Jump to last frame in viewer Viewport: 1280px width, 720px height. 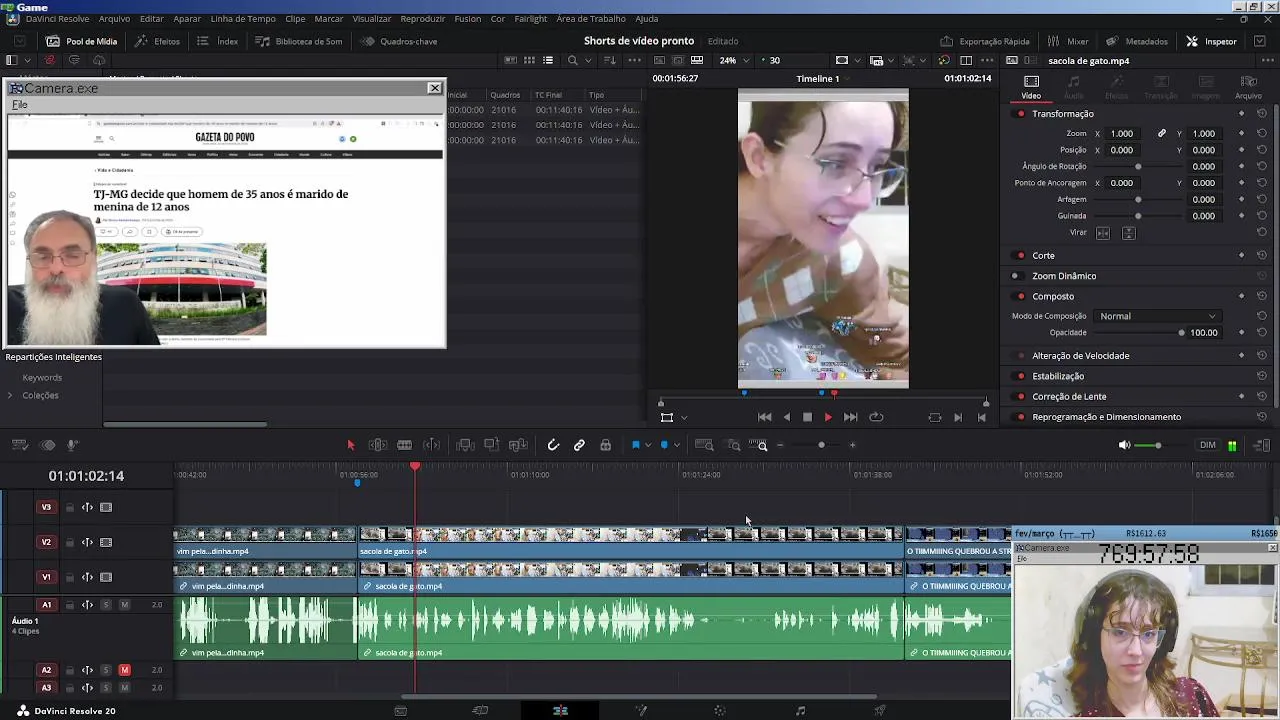[x=850, y=417]
